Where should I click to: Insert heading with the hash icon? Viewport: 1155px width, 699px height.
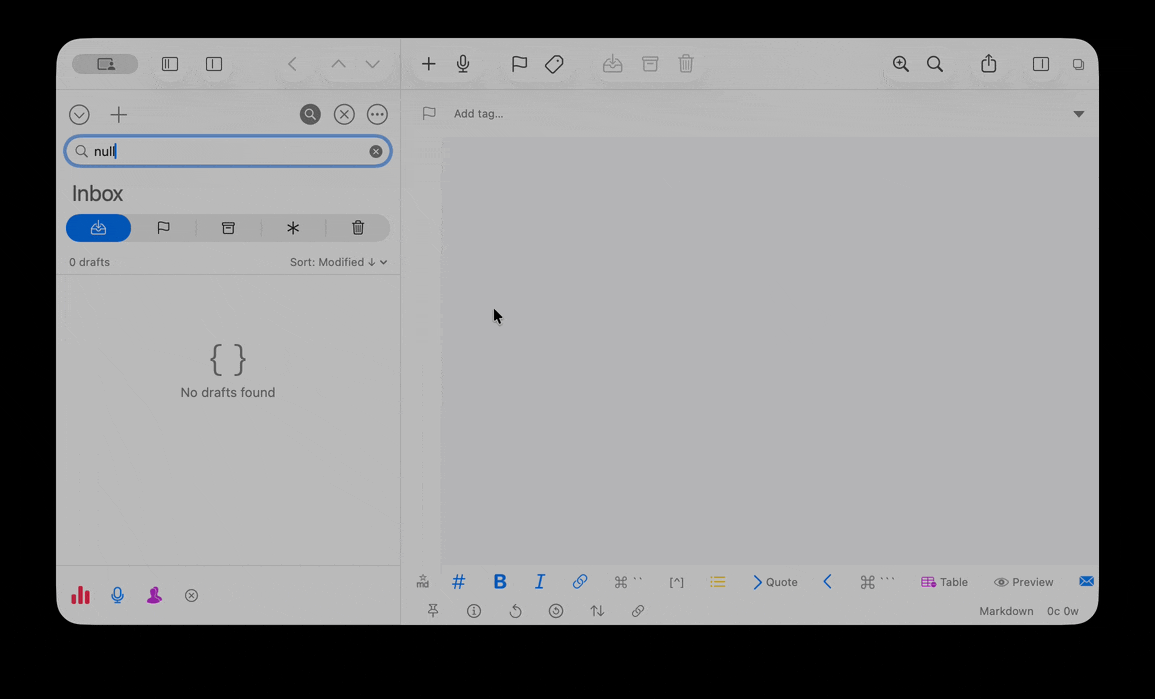point(458,582)
